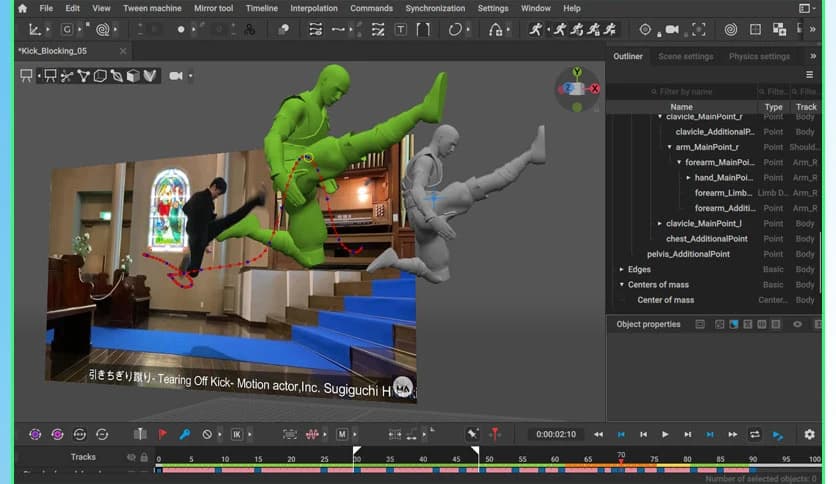Image resolution: width=836 pixels, height=484 pixels.
Task: Click the red flag marker icon
Action: click(162, 434)
